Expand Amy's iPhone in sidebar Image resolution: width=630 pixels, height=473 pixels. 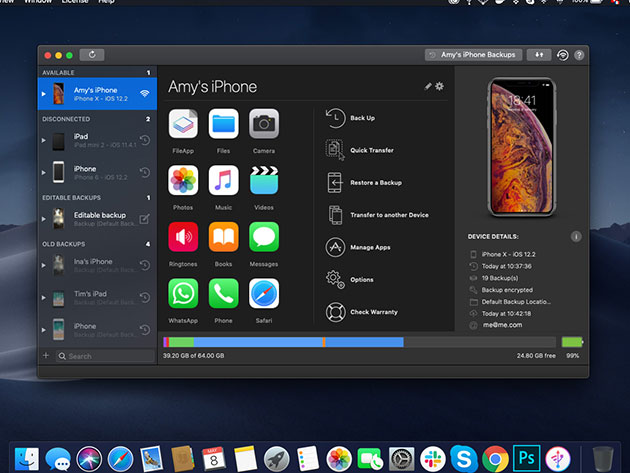43,94
